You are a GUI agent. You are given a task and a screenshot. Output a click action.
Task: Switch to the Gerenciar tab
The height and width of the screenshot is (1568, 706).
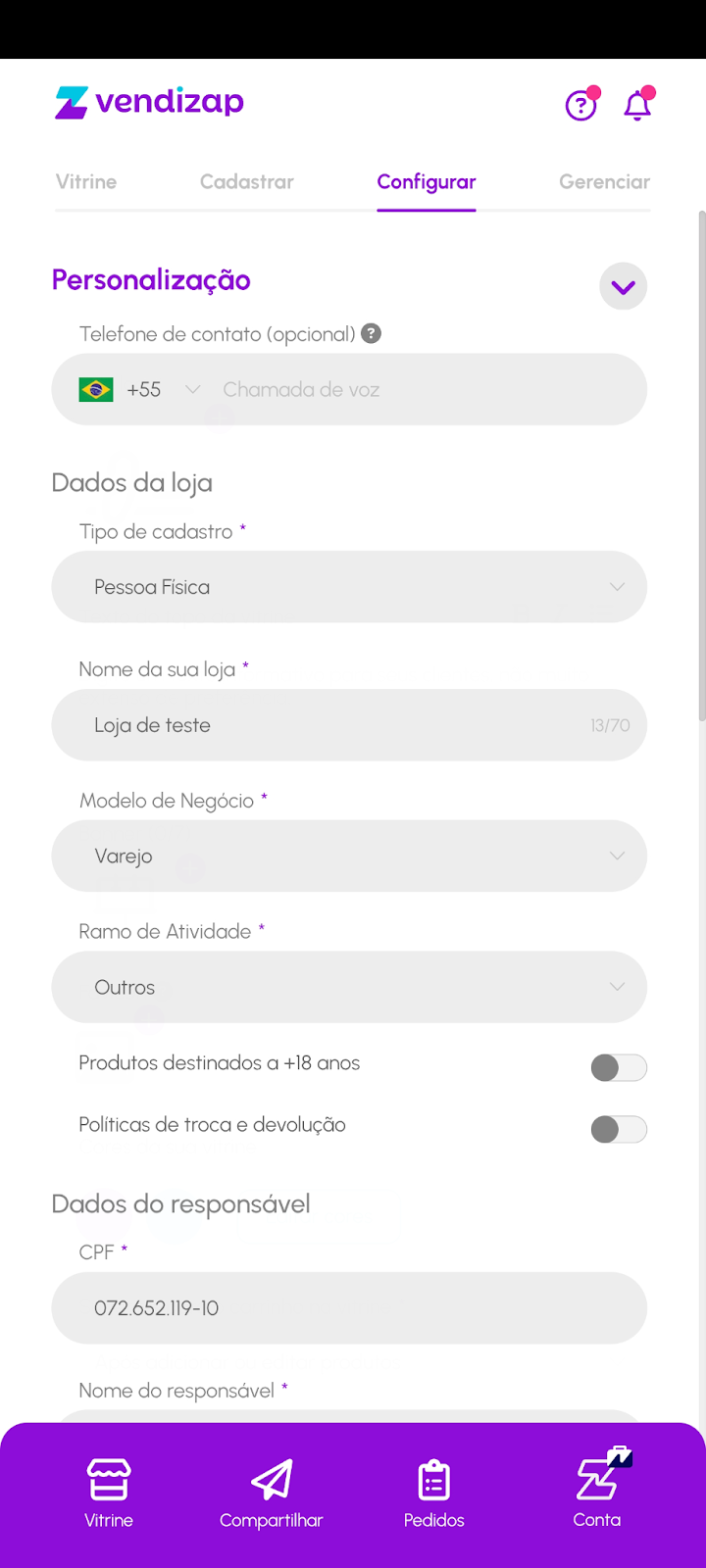pyautogui.click(x=604, y=182)
